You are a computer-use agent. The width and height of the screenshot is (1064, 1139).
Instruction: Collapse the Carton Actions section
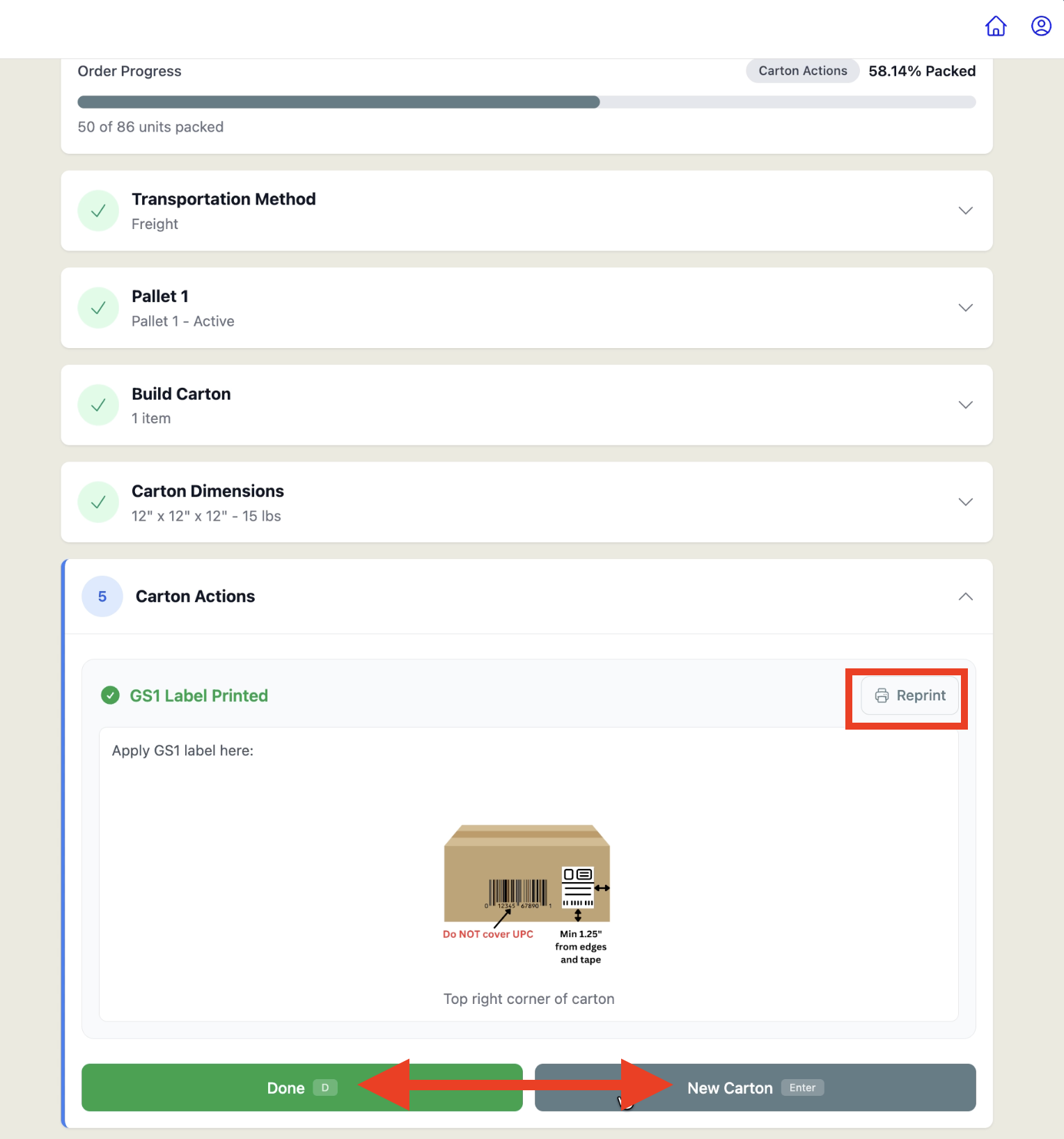965,597
